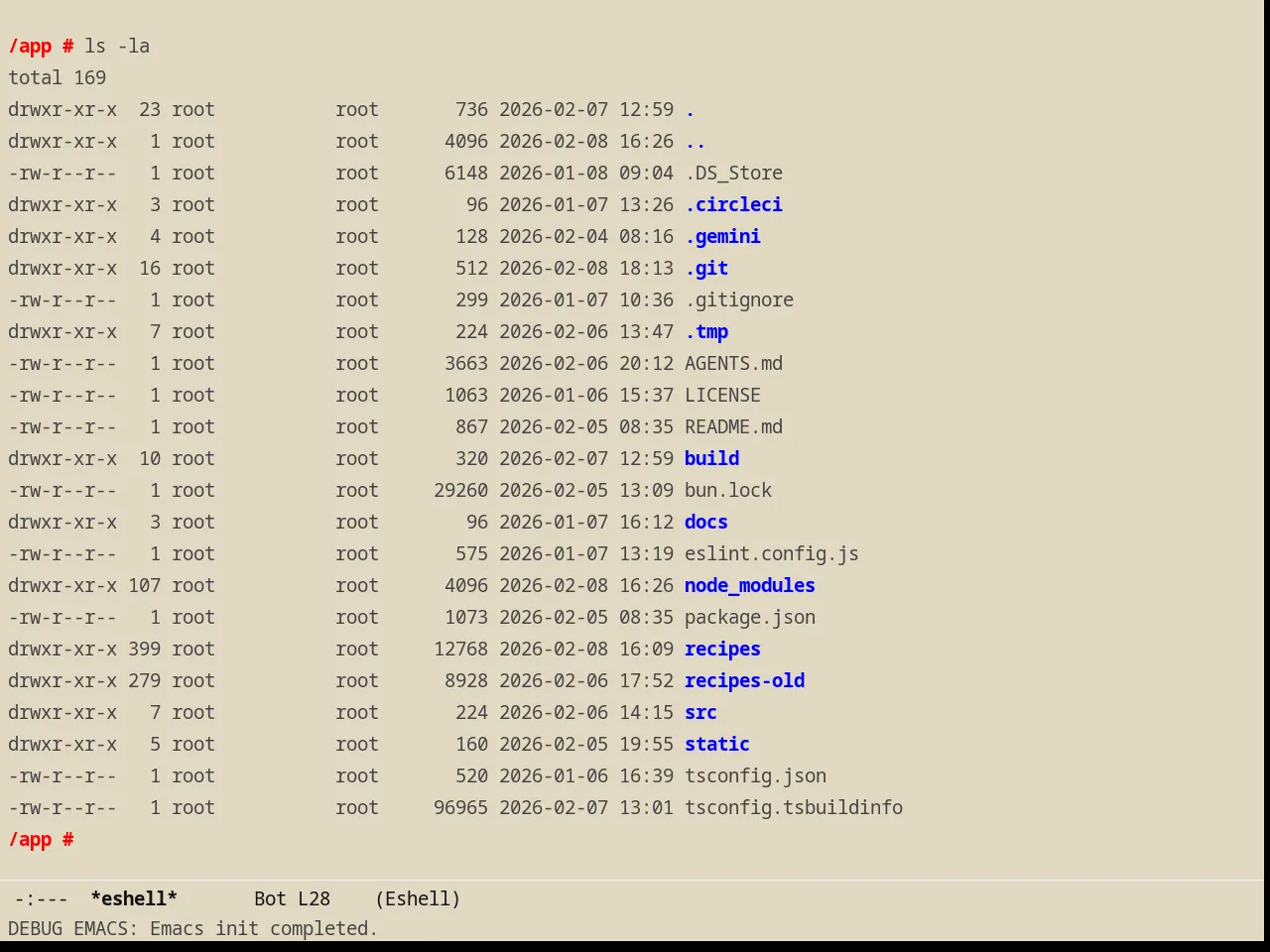Click the 'DEBUG EMACS: Emacs init completed.' message

coord(193,928)
